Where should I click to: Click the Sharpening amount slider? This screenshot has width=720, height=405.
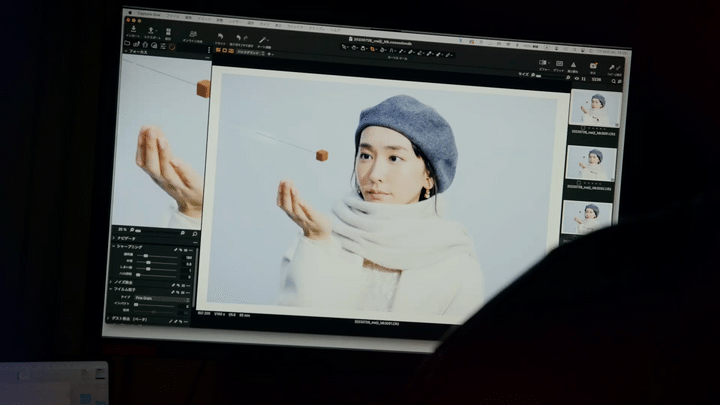[x=148, y=255]
